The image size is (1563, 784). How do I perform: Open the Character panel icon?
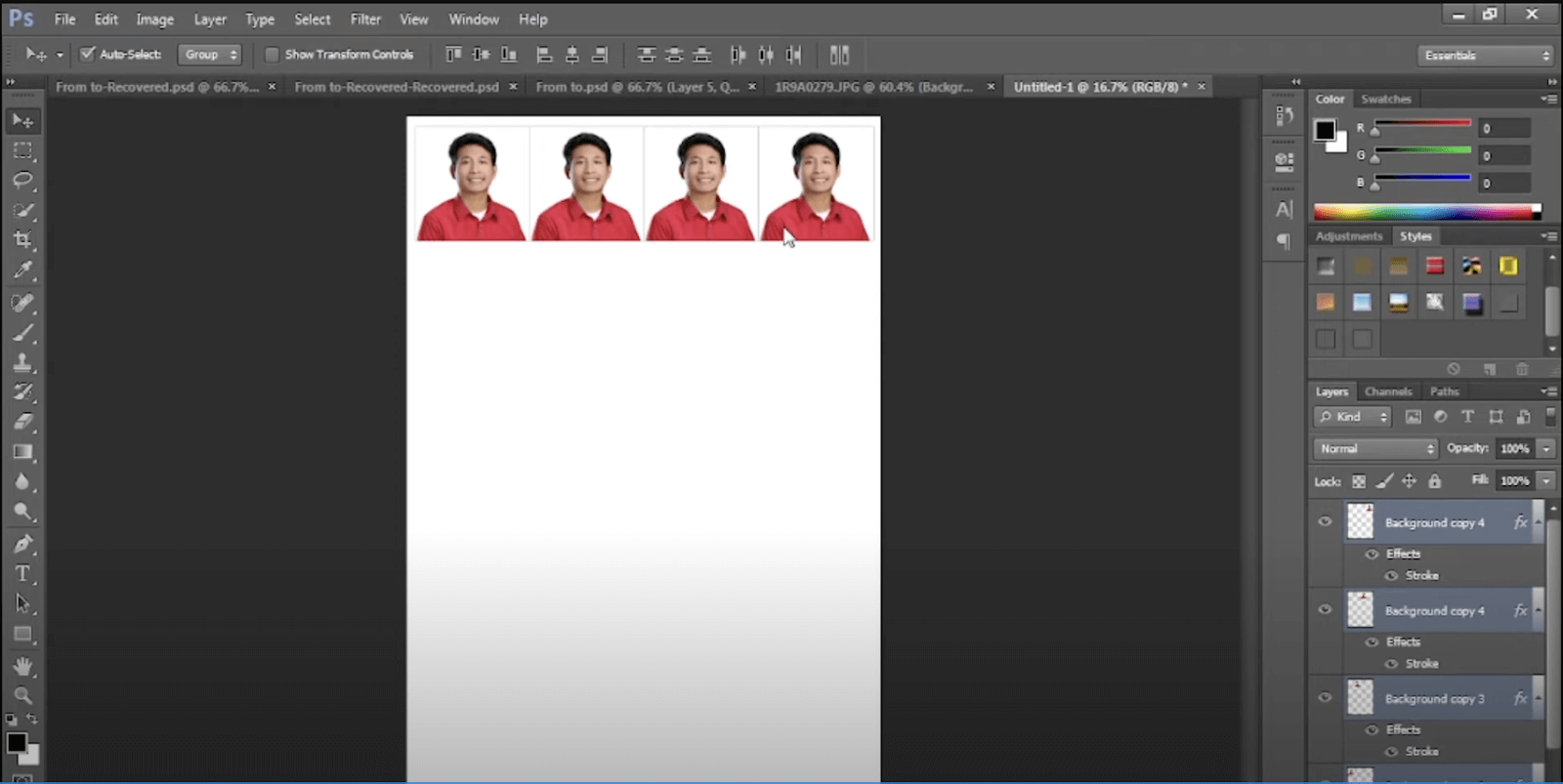(1284, 209)
